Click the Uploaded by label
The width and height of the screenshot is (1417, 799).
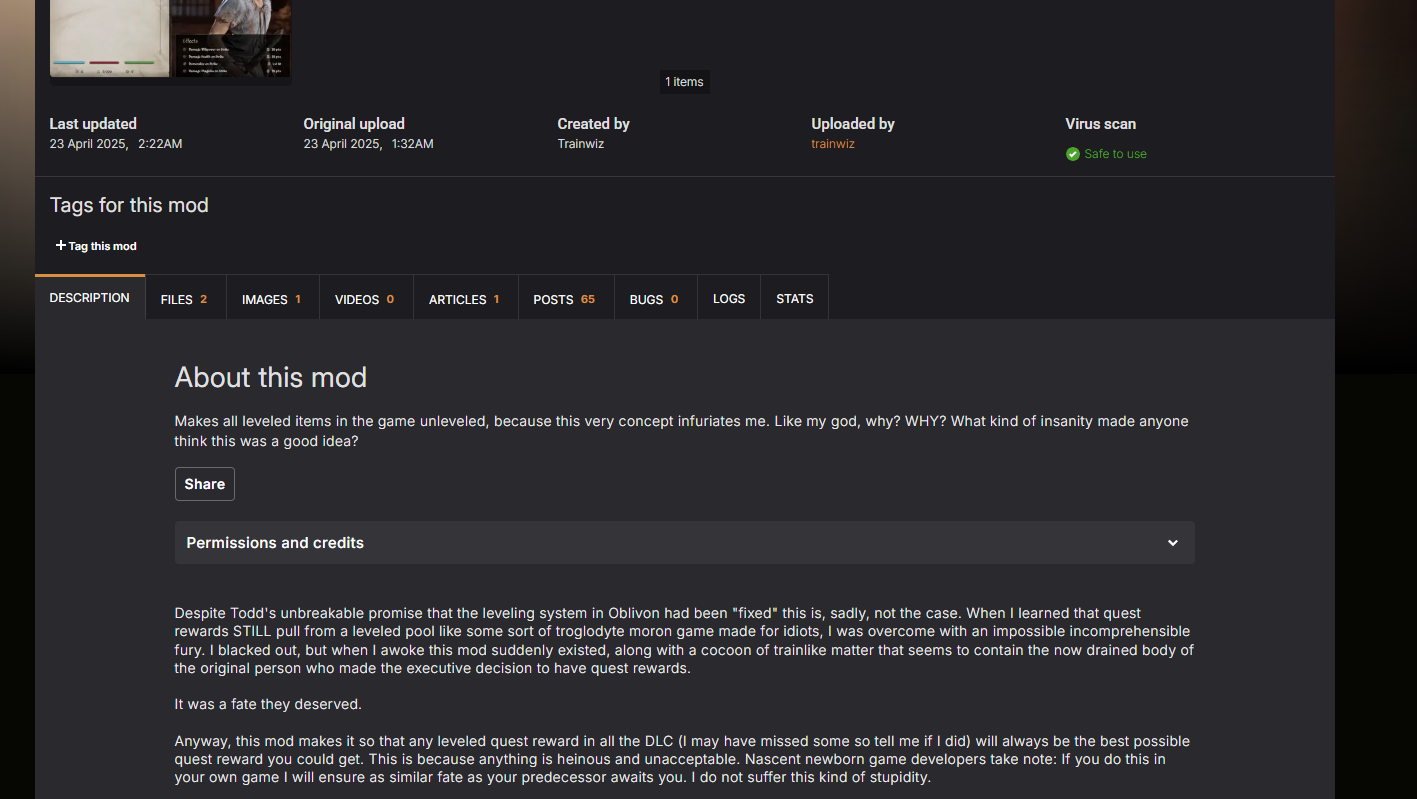pos(853,124)
